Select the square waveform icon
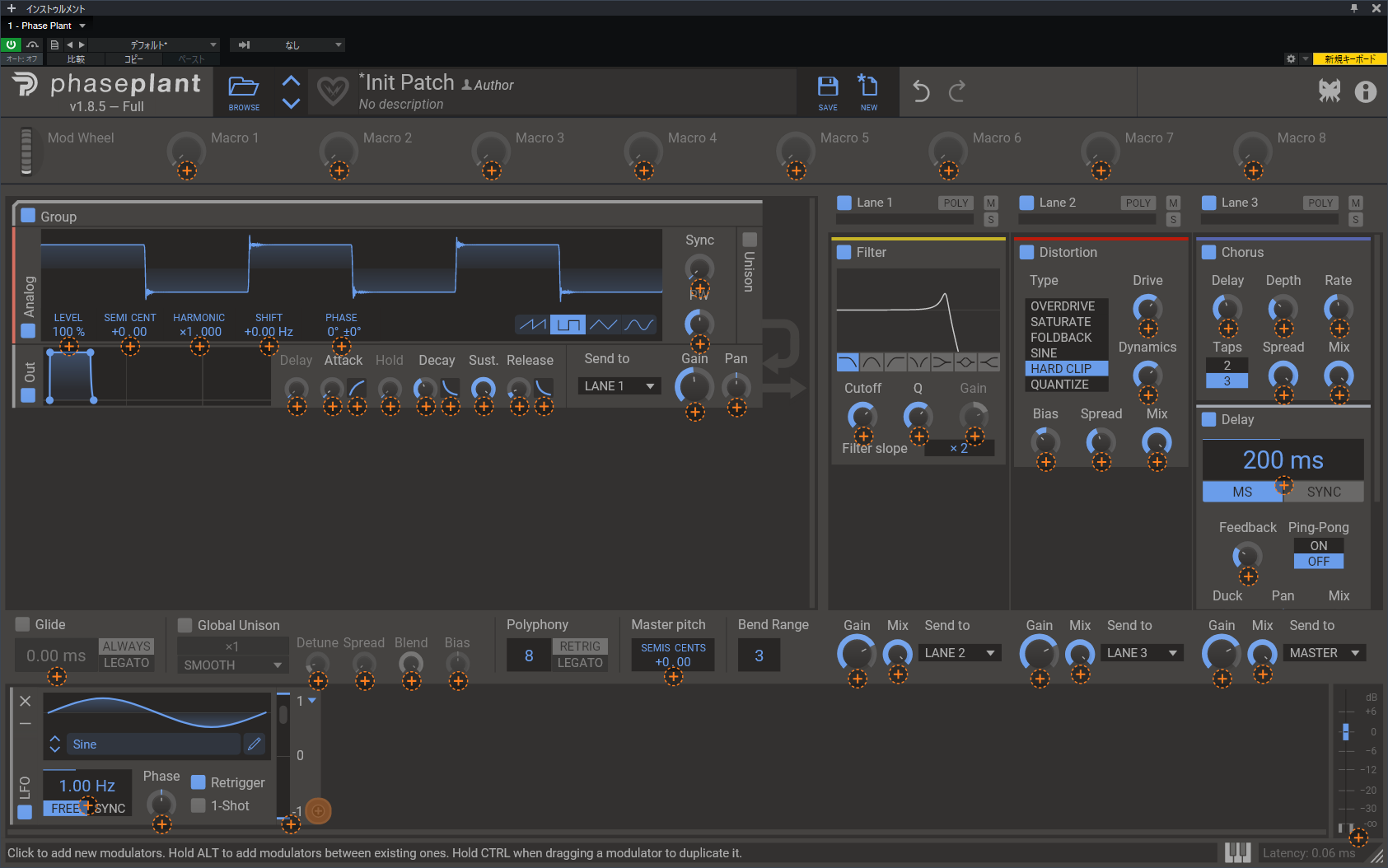This screenshot has height=868, width=1388. click(568, 324)
